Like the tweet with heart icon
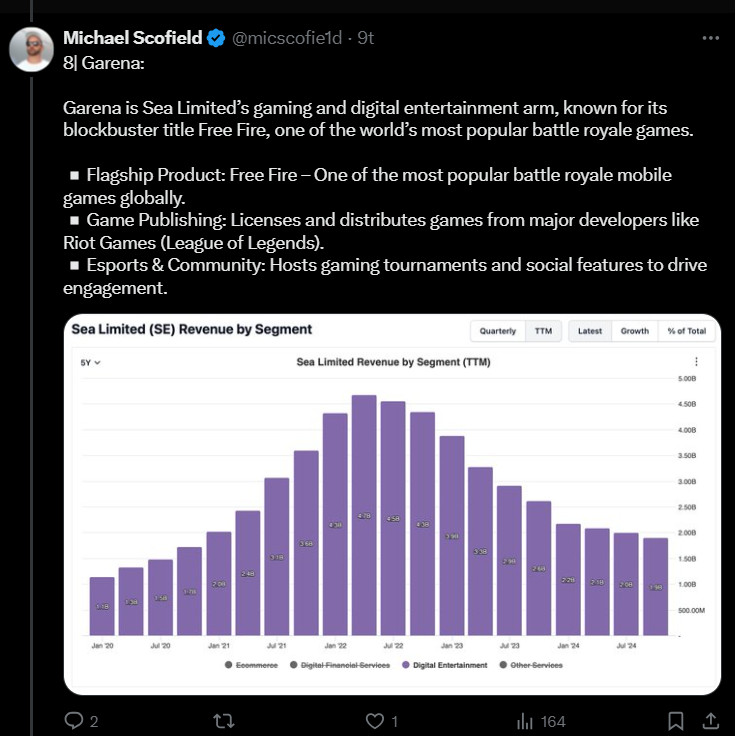Viewport: 735px width, 736px height. [x=374, y=720]
